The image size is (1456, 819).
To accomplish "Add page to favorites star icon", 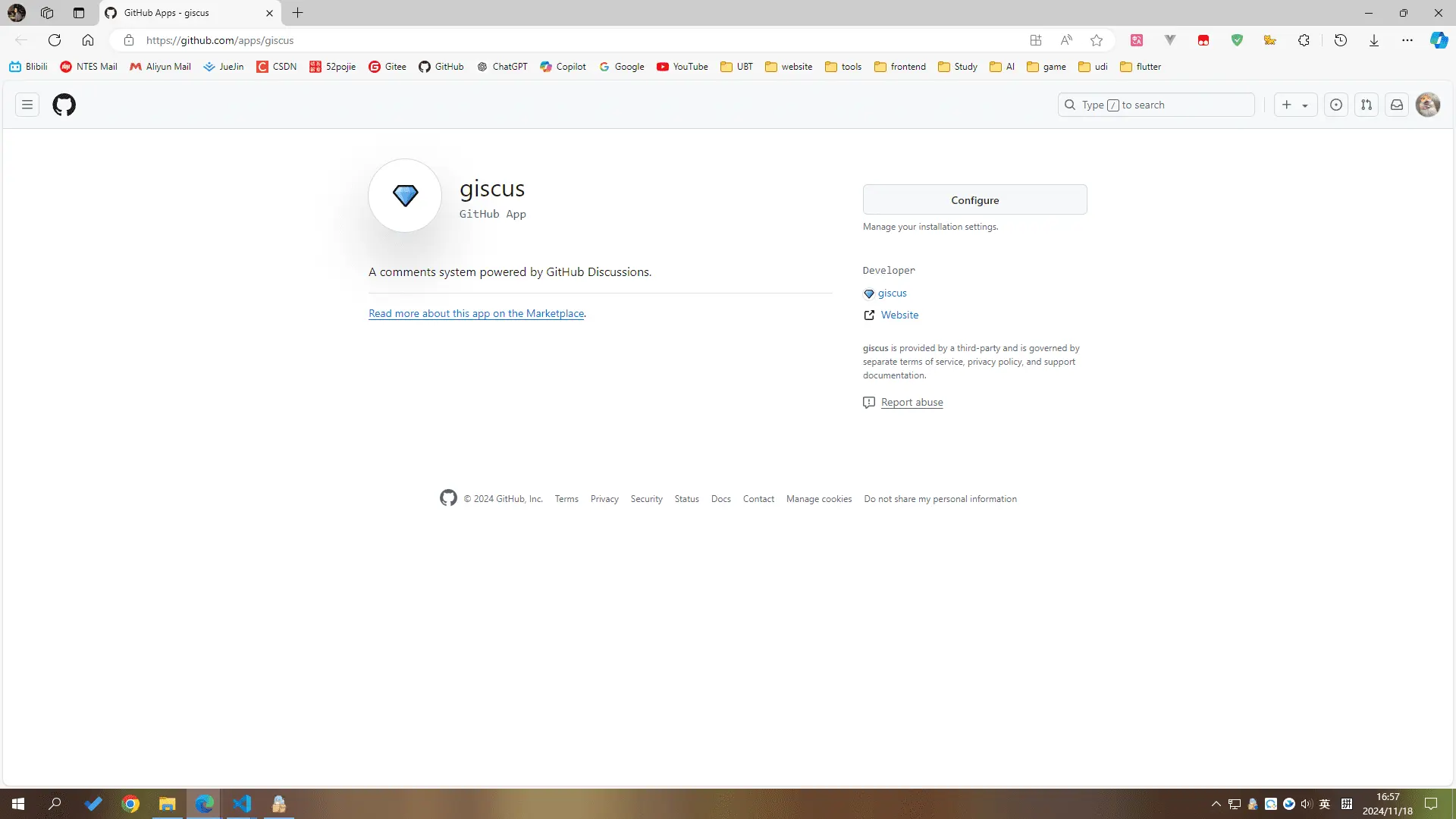I will [1097, 40].
